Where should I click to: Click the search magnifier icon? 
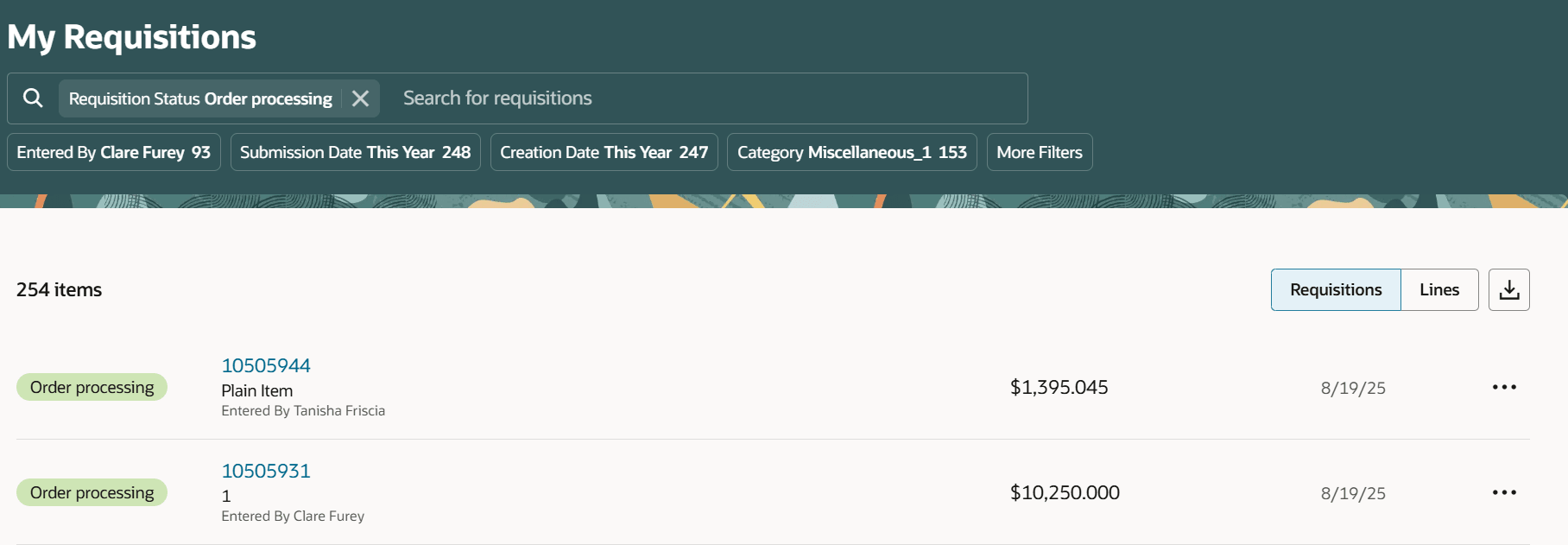(x=33, y=98)
